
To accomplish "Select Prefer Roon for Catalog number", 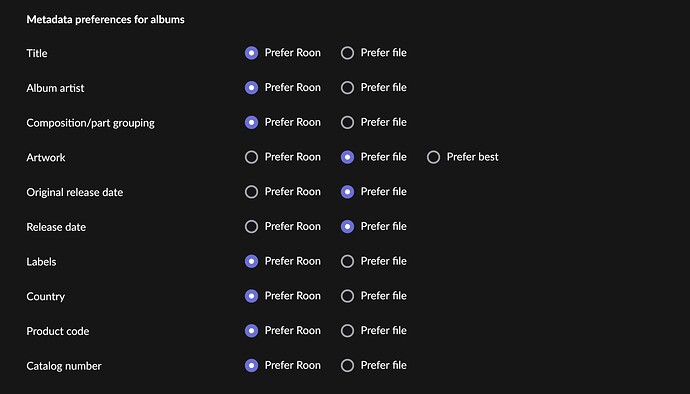I will [x=251, y=365].
